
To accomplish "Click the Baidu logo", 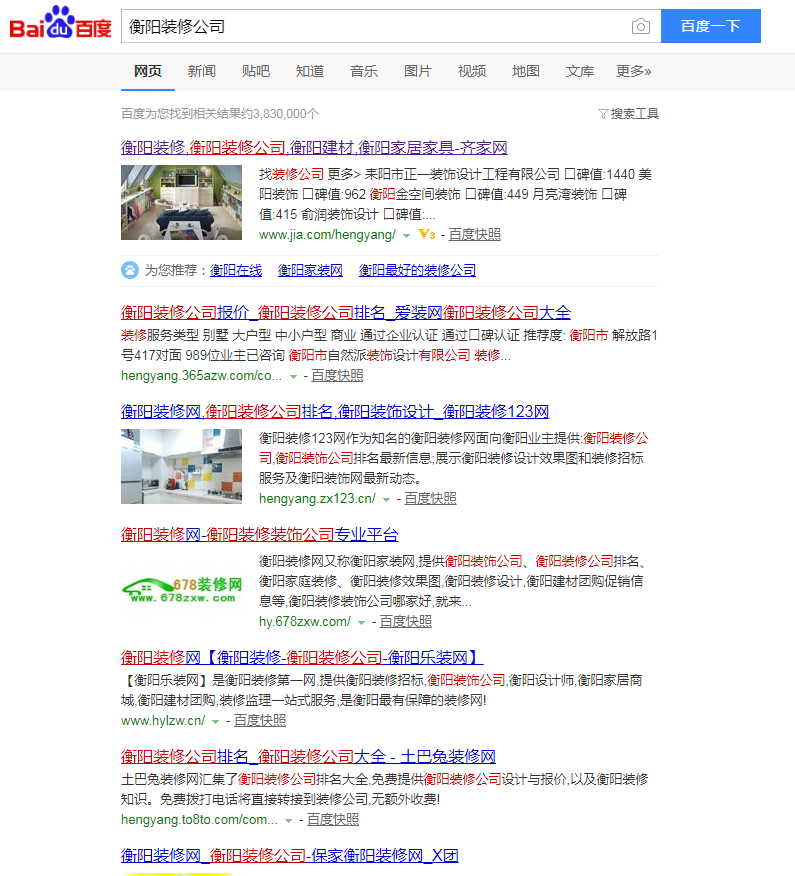I will click(x=61, y=24).
